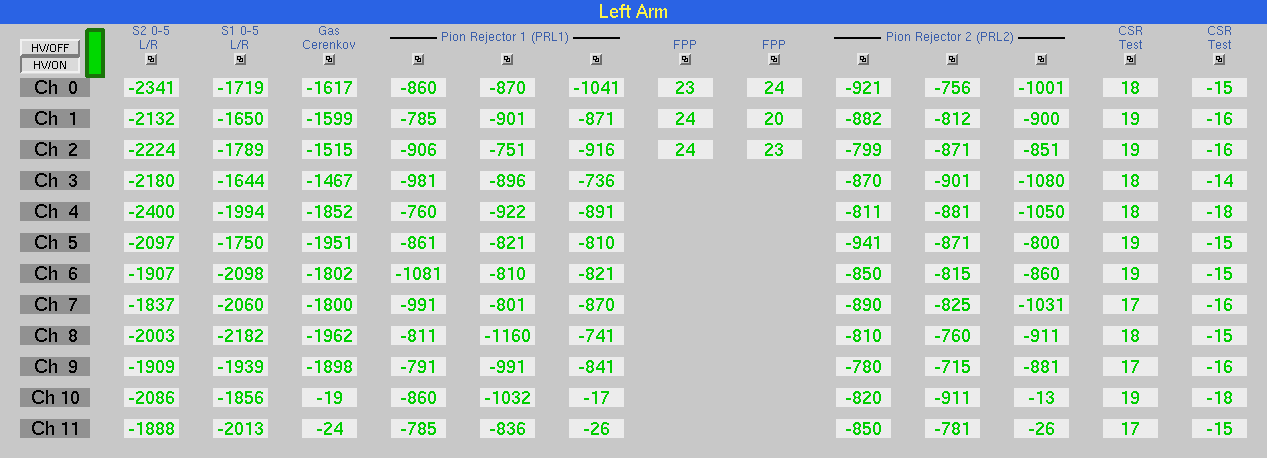Click Gas Cerenkov value -1617 in Ch 0
This screenshot has height=458, width=1267.
coord(329,88)
